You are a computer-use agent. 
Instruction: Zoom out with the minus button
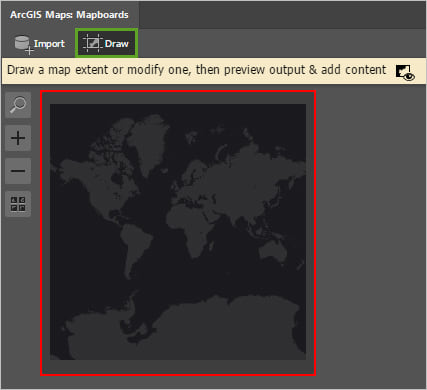18,171
